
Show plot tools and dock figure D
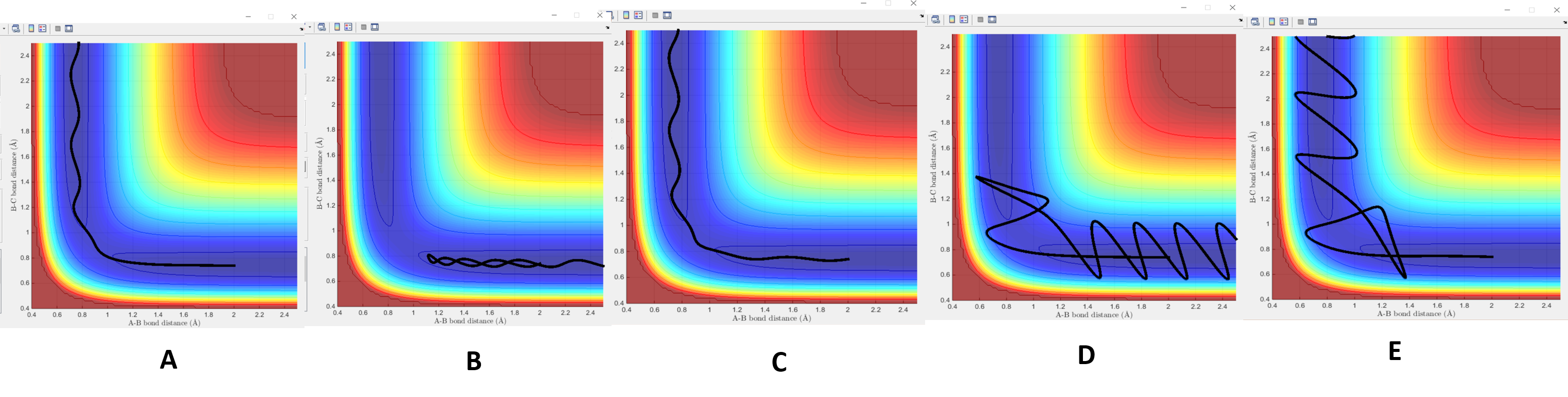click(992, 20)
